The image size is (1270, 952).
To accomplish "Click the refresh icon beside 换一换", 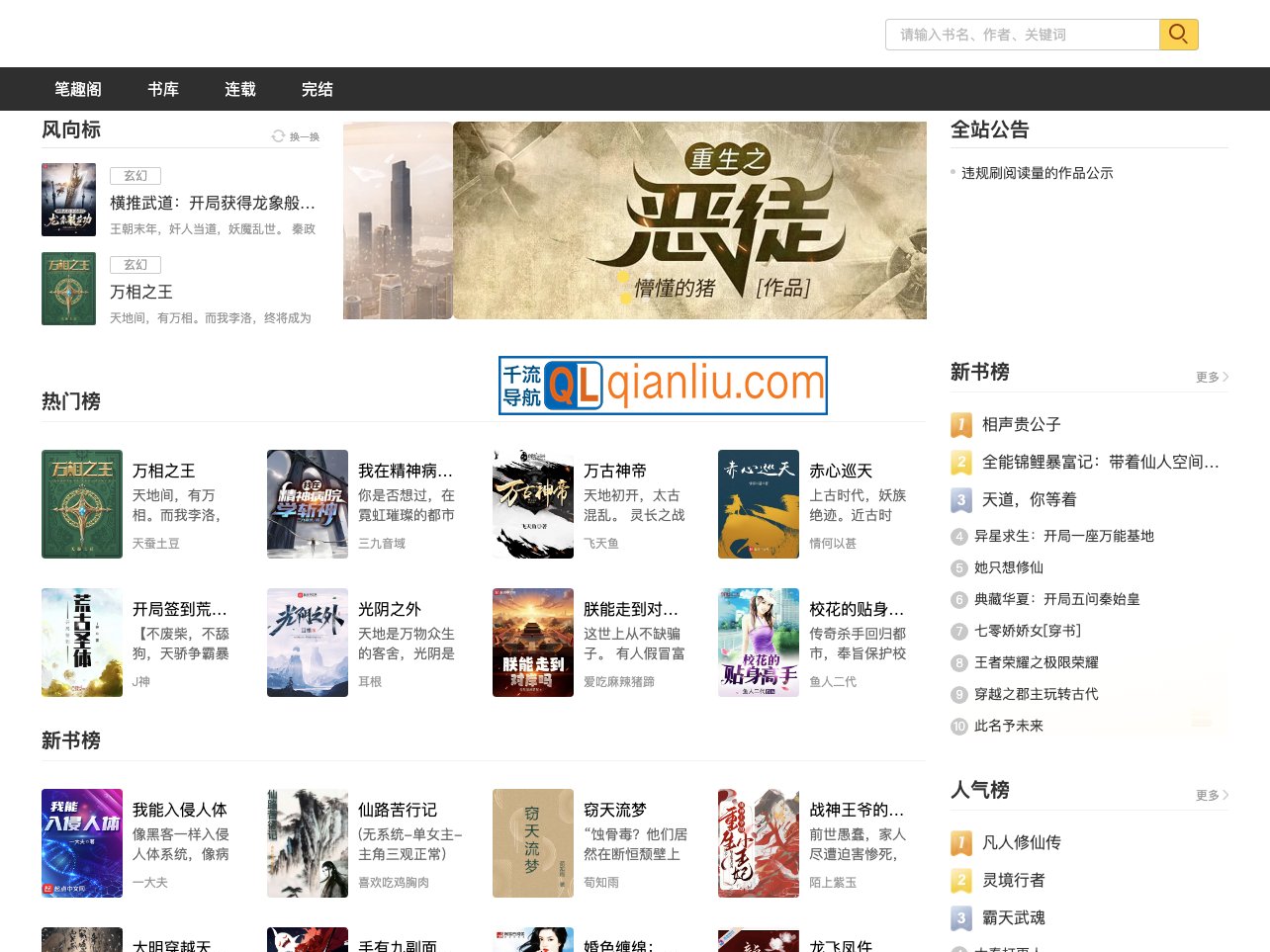I will 277,135.
